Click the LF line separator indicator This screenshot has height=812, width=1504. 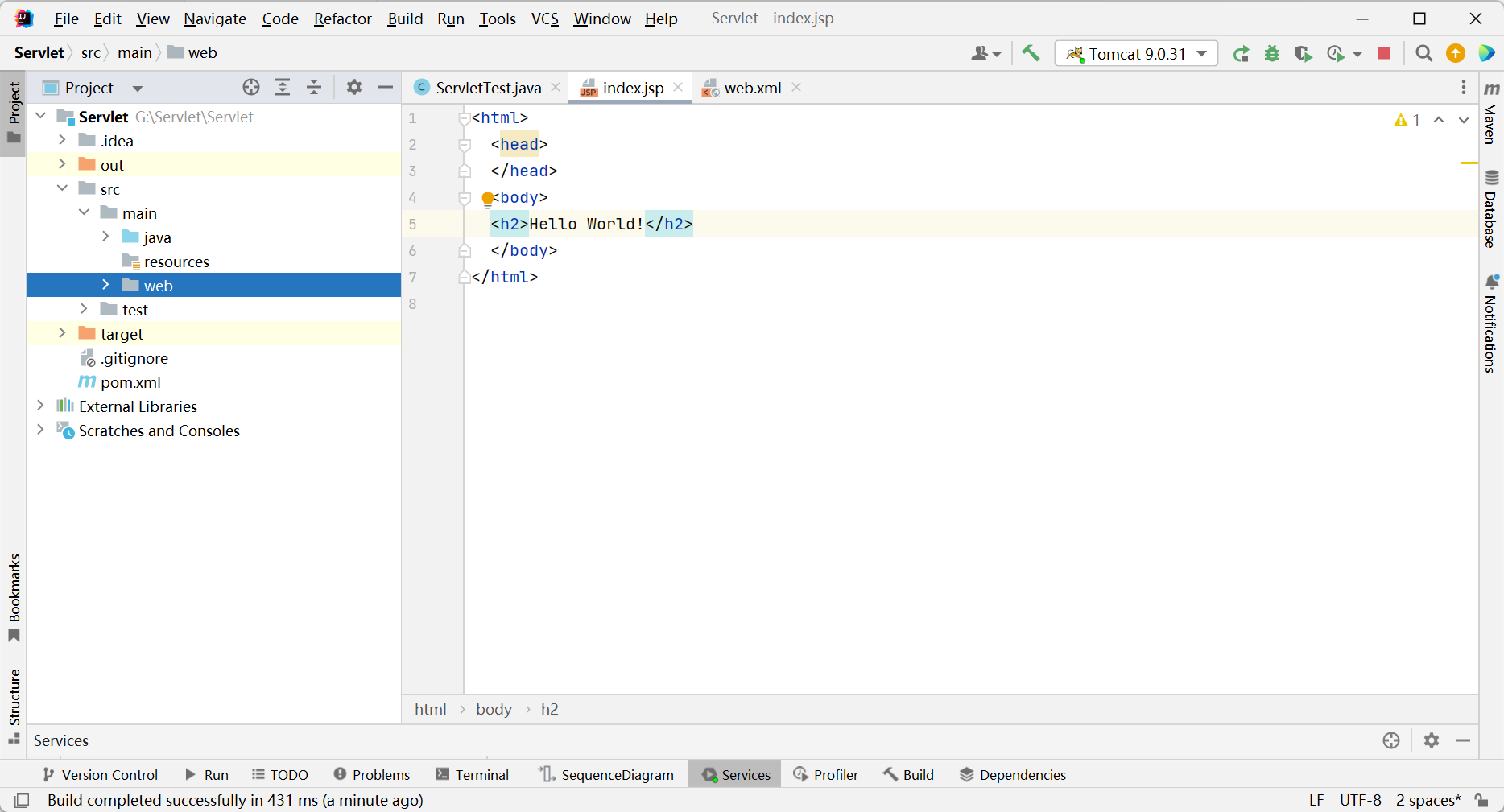pyautogui.click(x=1316, y=800)
